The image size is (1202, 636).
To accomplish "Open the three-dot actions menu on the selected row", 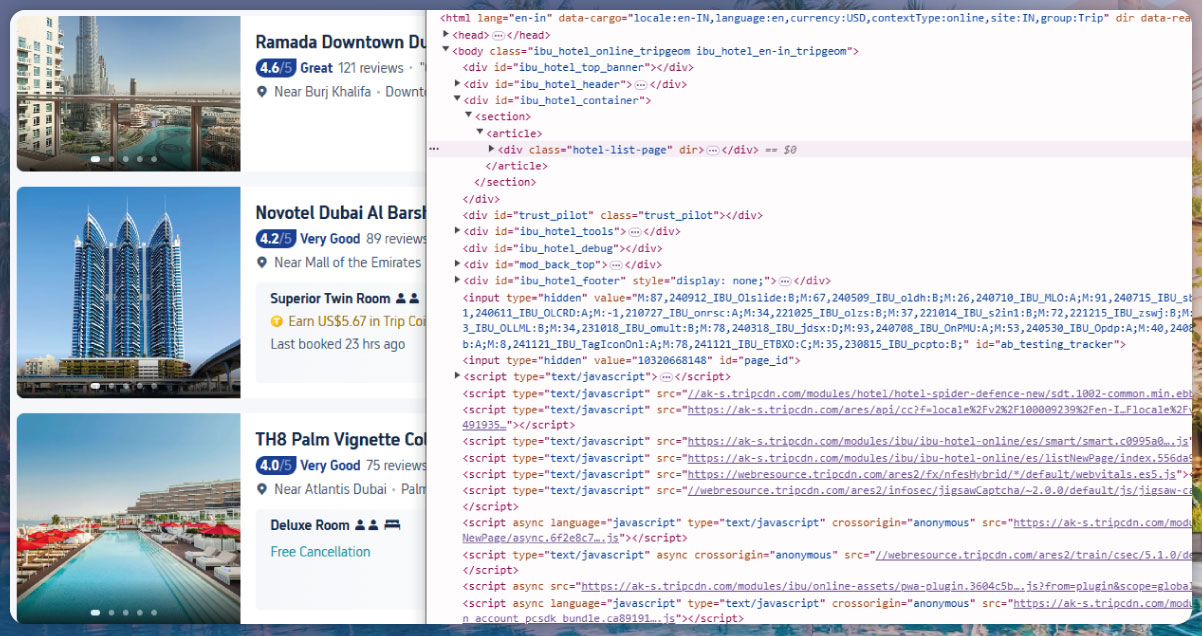I will (x=434, y=149).
